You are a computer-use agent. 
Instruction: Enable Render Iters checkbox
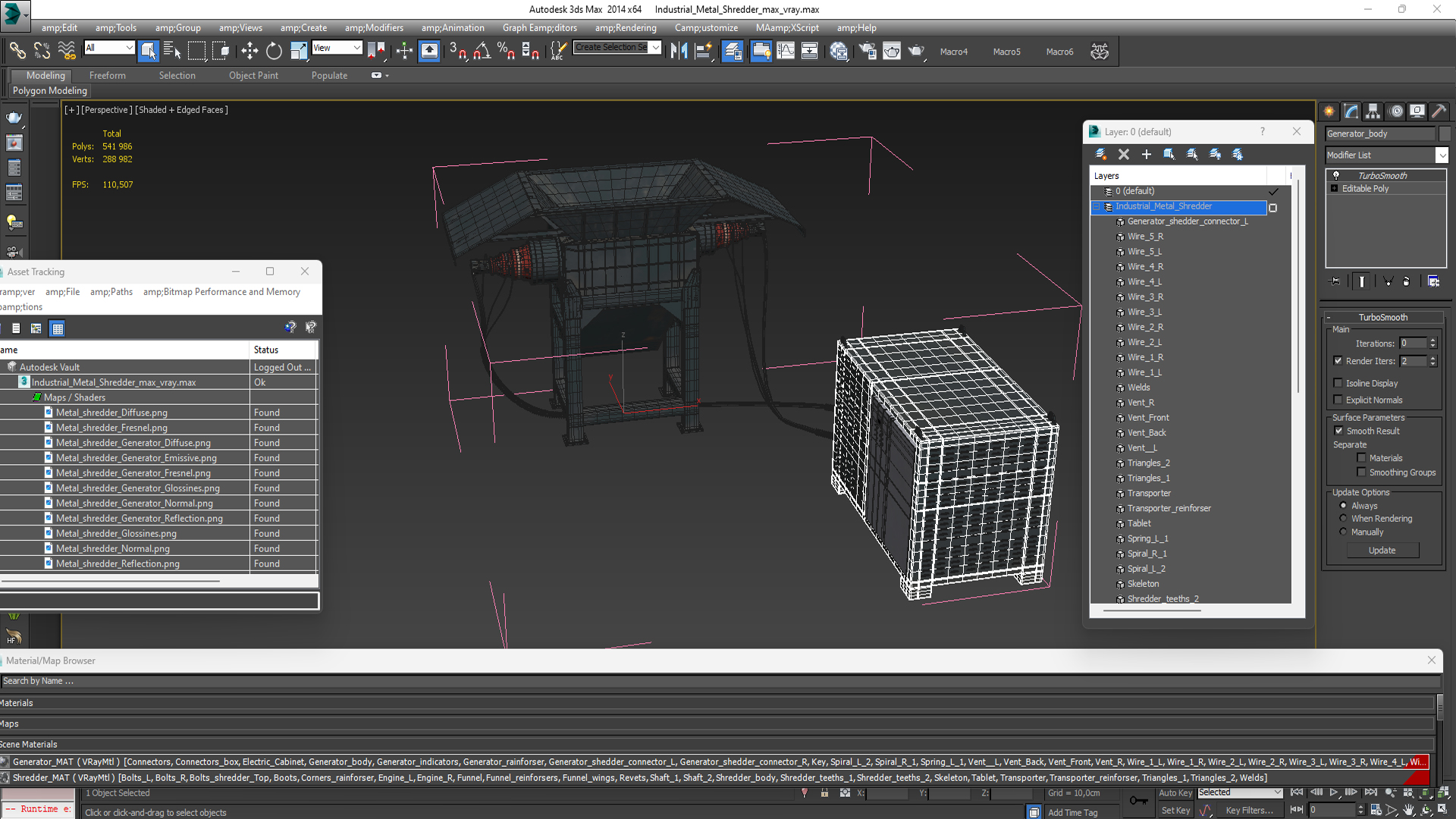(x=1338, y=361)
